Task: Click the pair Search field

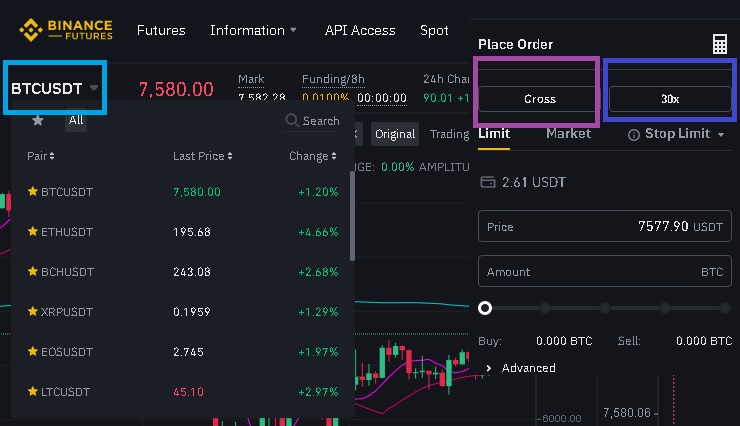Action: pos(312,121)
